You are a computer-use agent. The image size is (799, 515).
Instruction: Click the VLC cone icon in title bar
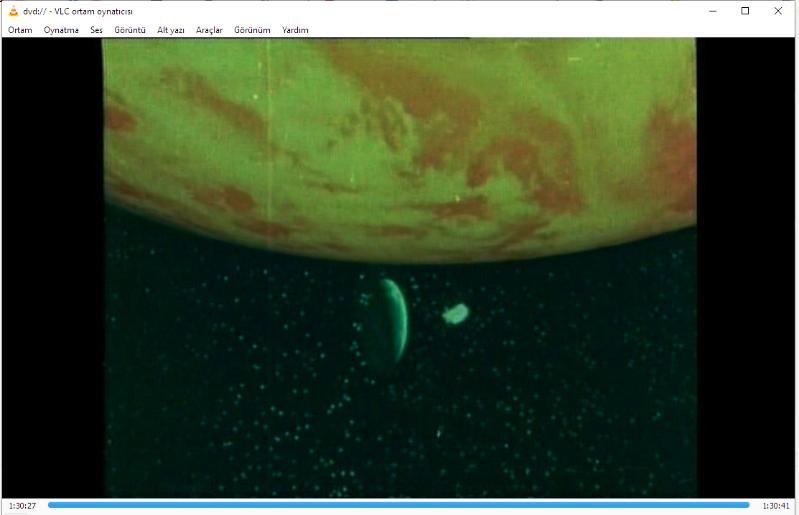point(12,11)
